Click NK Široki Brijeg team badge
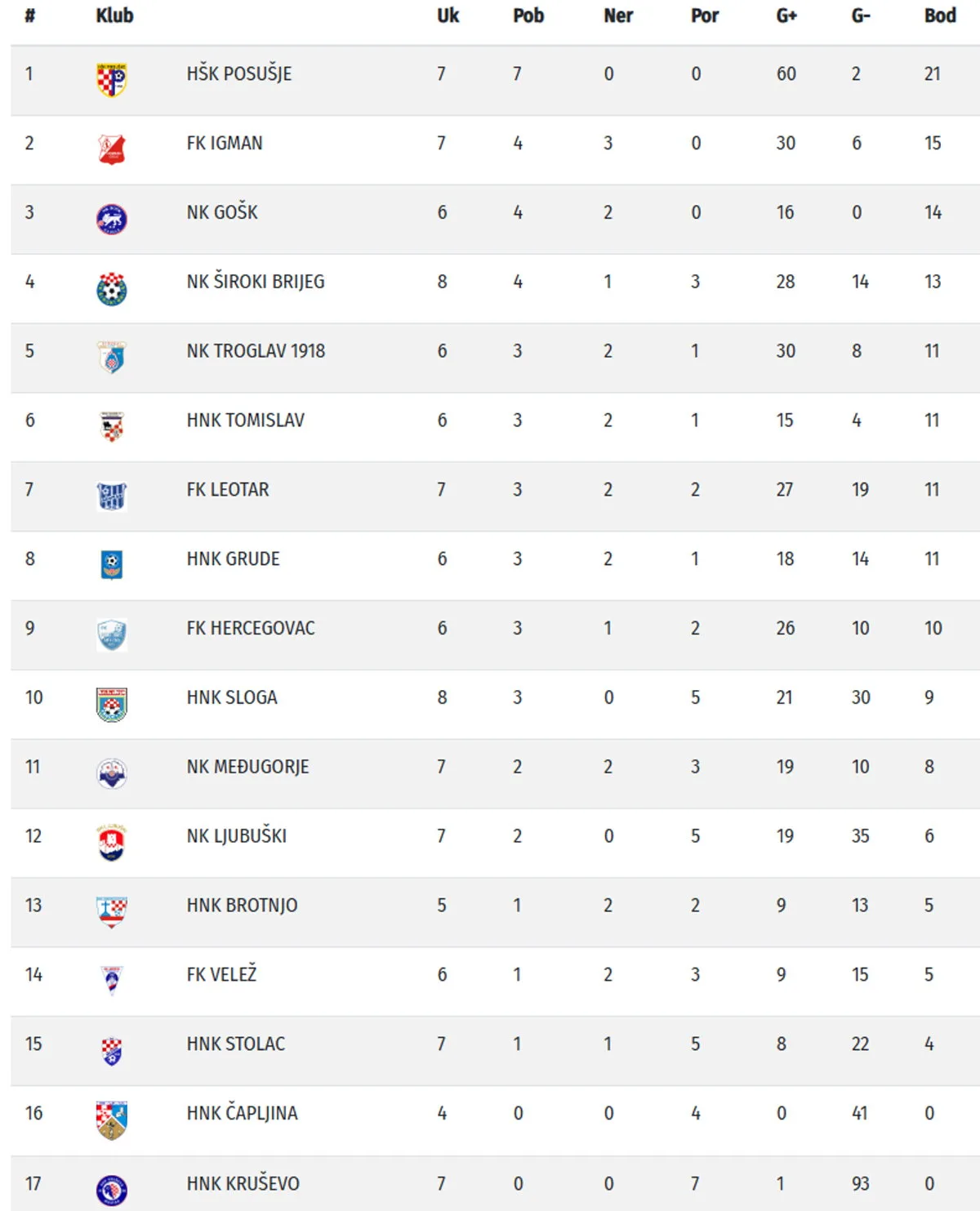Image resolution: width=980 pixels, height=1211 pixels. [112, 288]
